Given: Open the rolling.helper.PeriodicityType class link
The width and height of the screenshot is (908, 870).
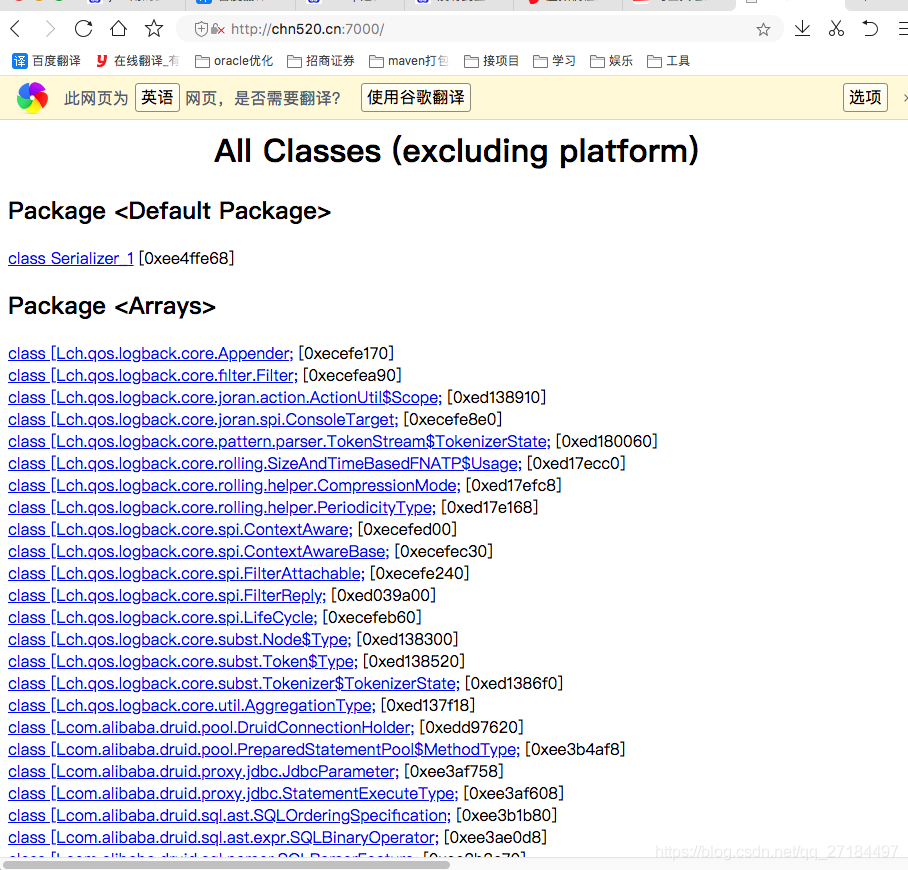Looking at the screenshot, I should [222, 507].
